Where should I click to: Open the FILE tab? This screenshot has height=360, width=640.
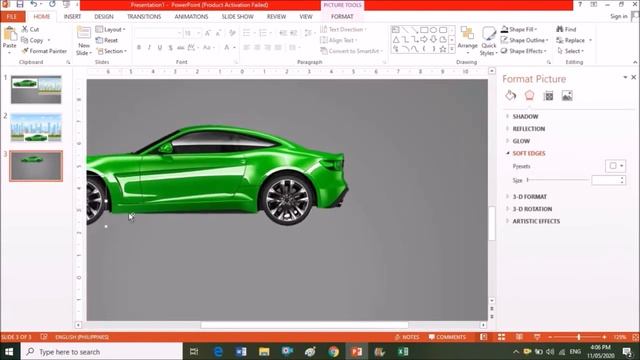(x=12, y=16)
